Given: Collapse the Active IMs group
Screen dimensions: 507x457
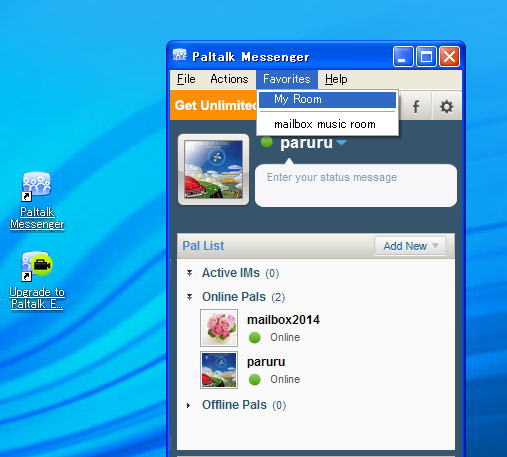Looking at the screenshot, I should click(189, 273).
